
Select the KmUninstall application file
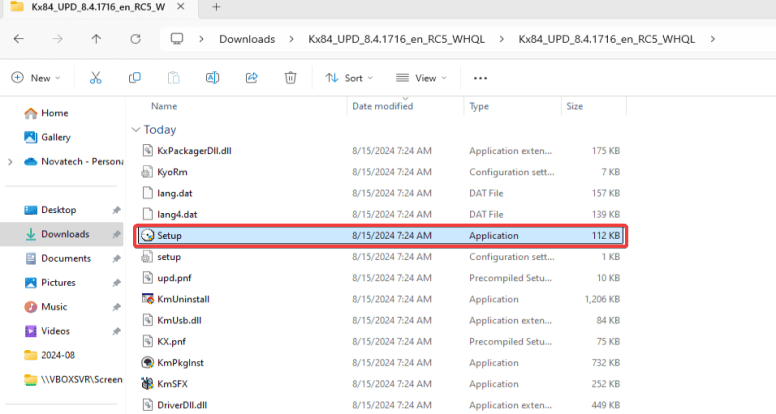[x=183, y=299]
